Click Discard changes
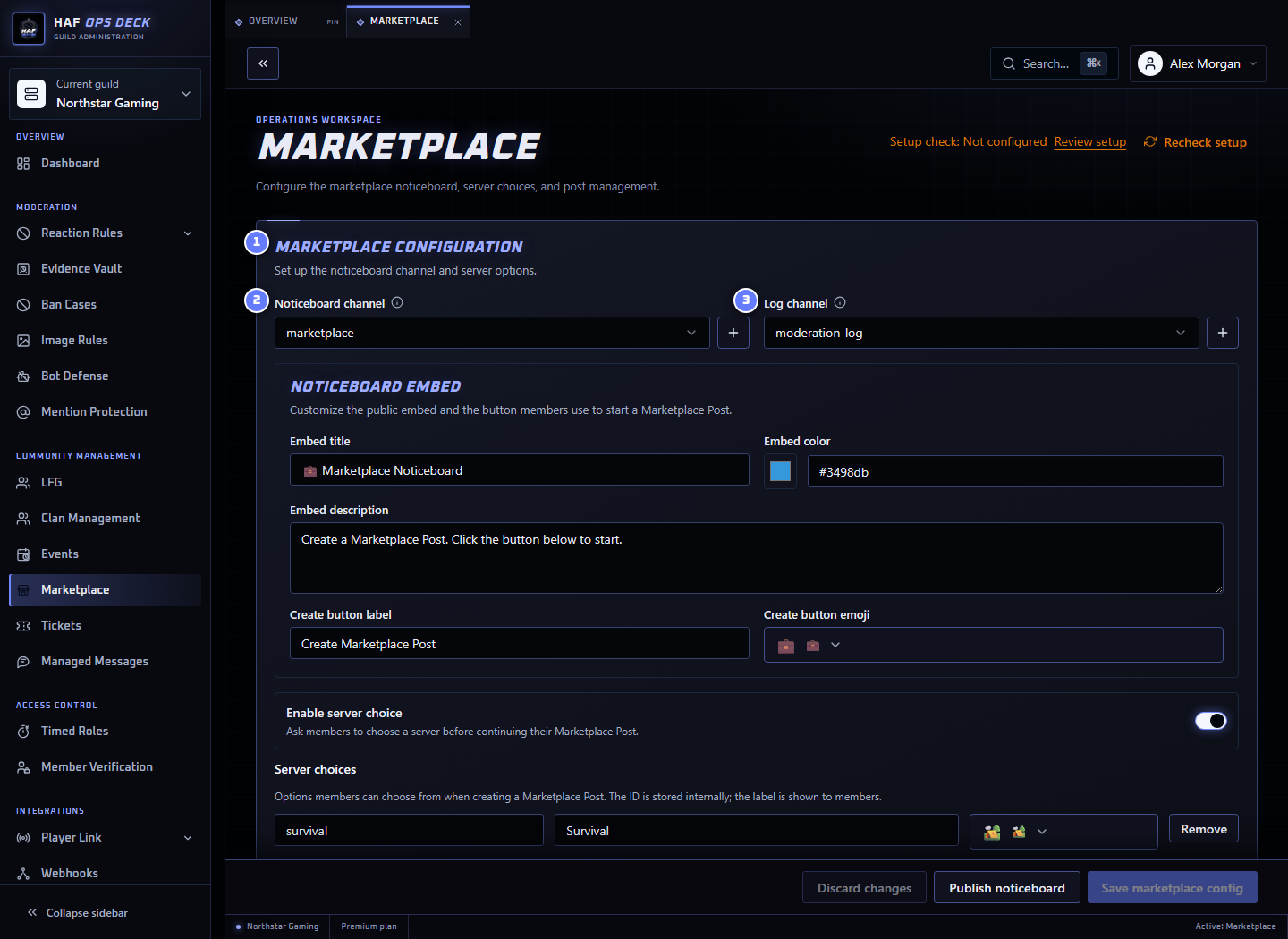This screenshot has width=1288, height=939. (x=864, y=888)
